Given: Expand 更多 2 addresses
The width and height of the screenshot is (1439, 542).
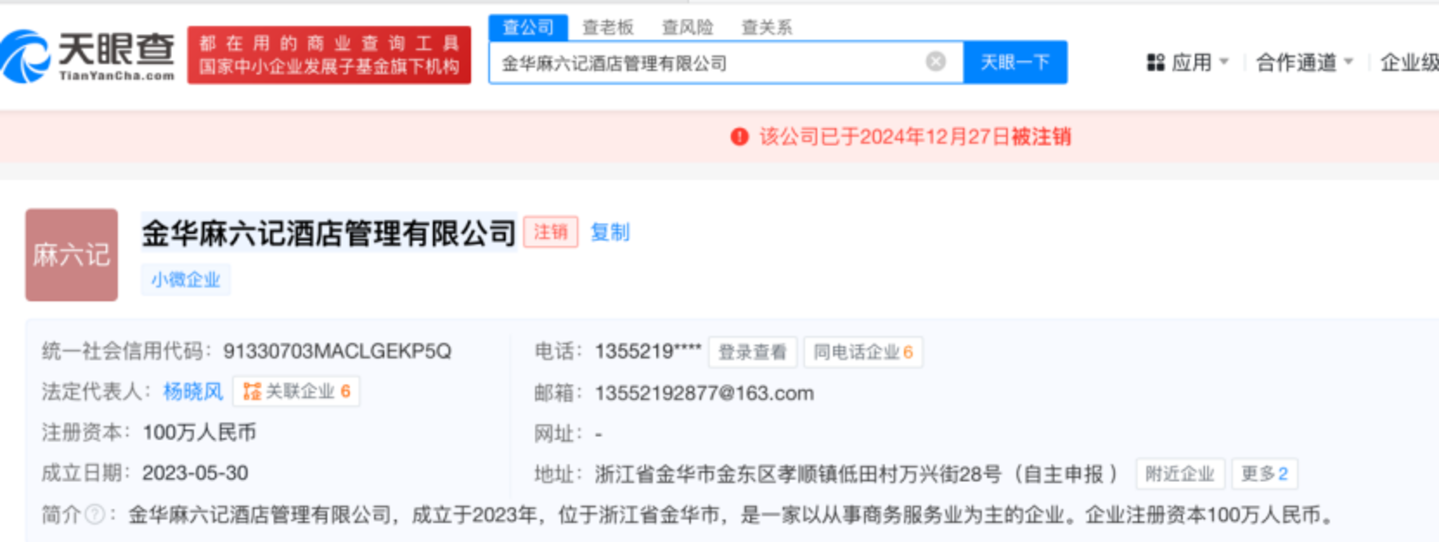Looking at the screenshot, I should (1264, 474).
